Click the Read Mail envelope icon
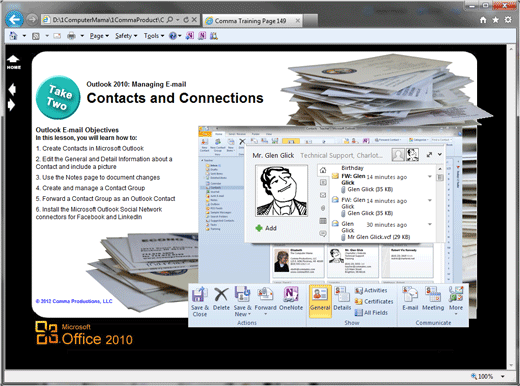 57,36
